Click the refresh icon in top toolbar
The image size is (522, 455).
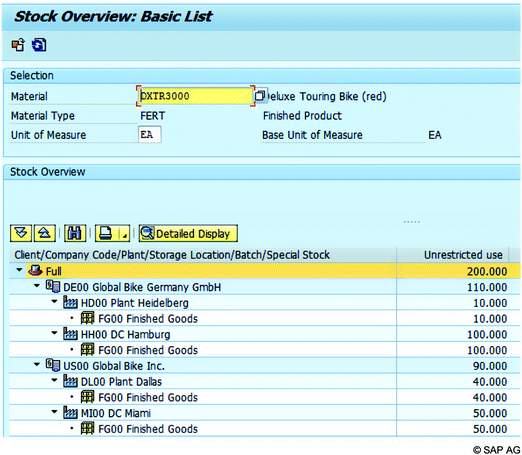click(x=39, y=45)
